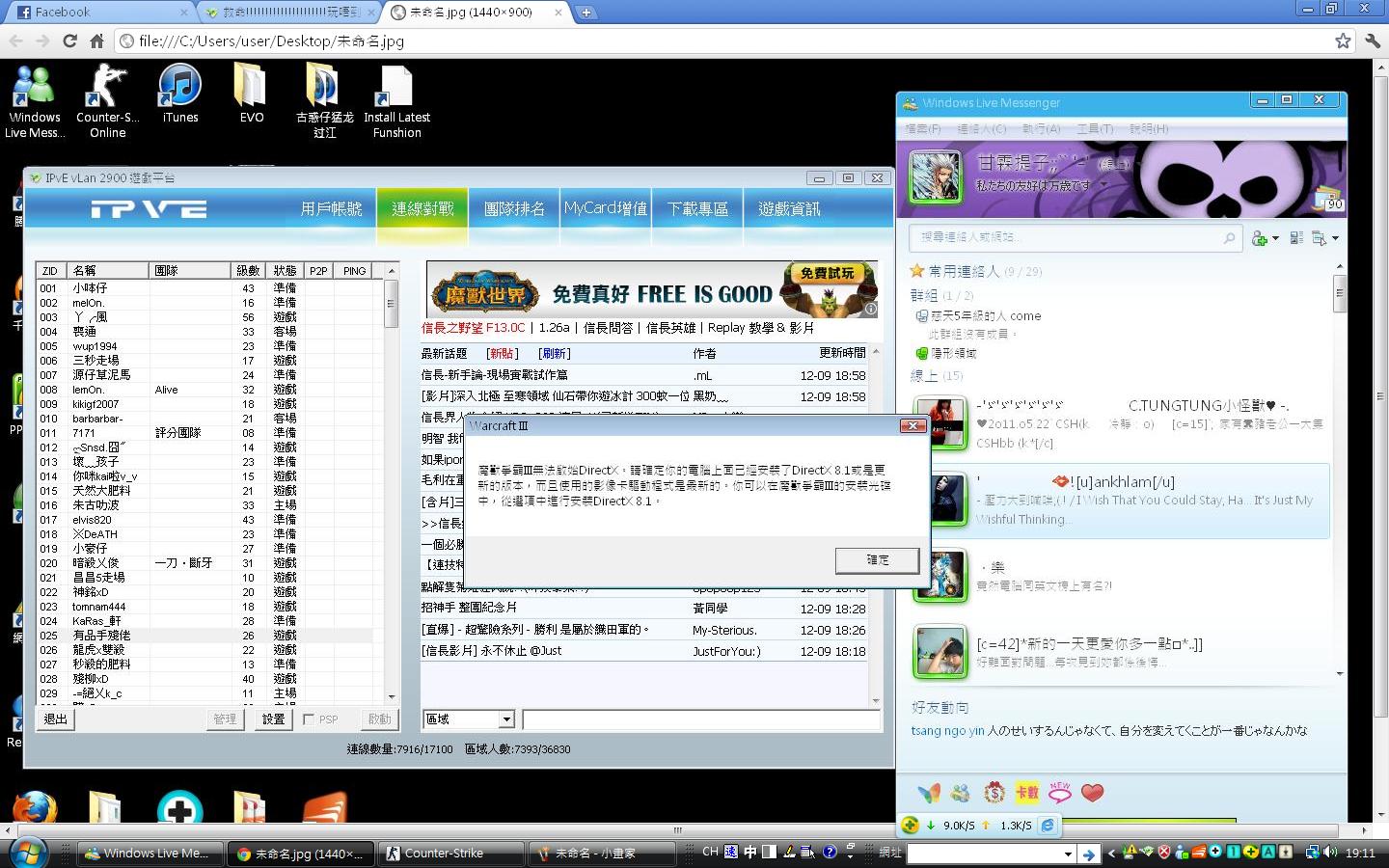Click the volume speaker tray icon
1389x868 pixels.
point(1330,853)
